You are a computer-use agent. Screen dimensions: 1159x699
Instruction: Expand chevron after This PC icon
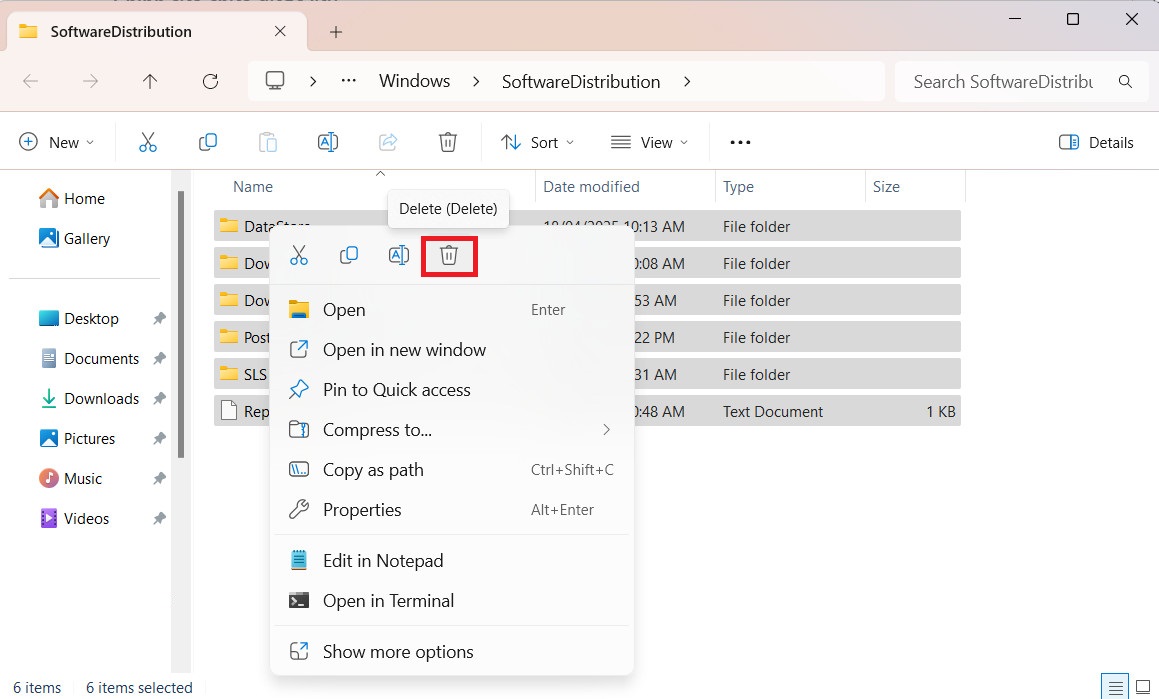pos(313,81)
